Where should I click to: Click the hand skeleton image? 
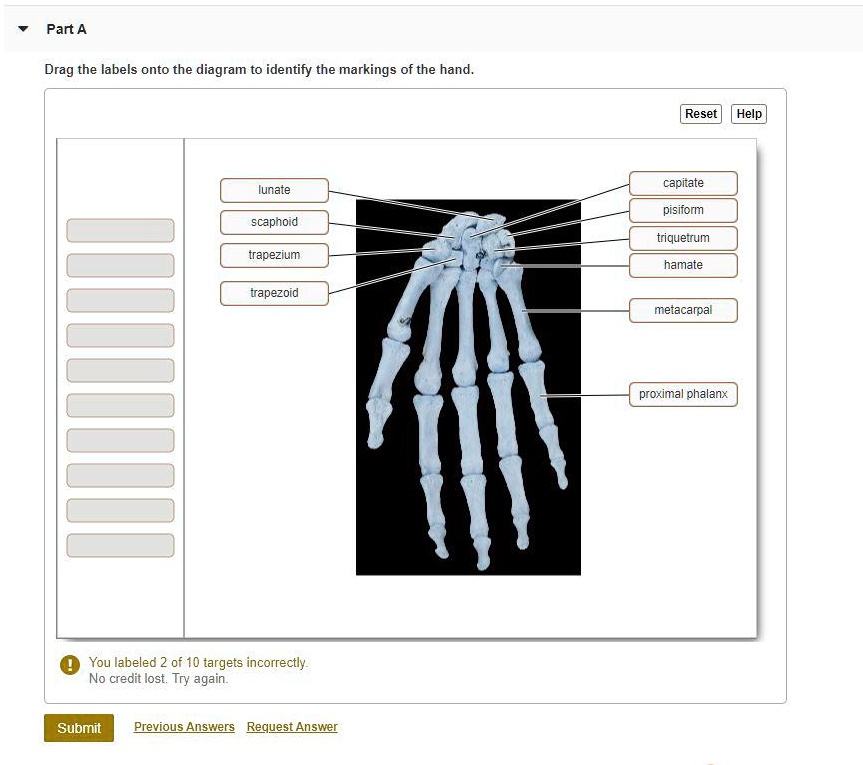click(468, 400)
